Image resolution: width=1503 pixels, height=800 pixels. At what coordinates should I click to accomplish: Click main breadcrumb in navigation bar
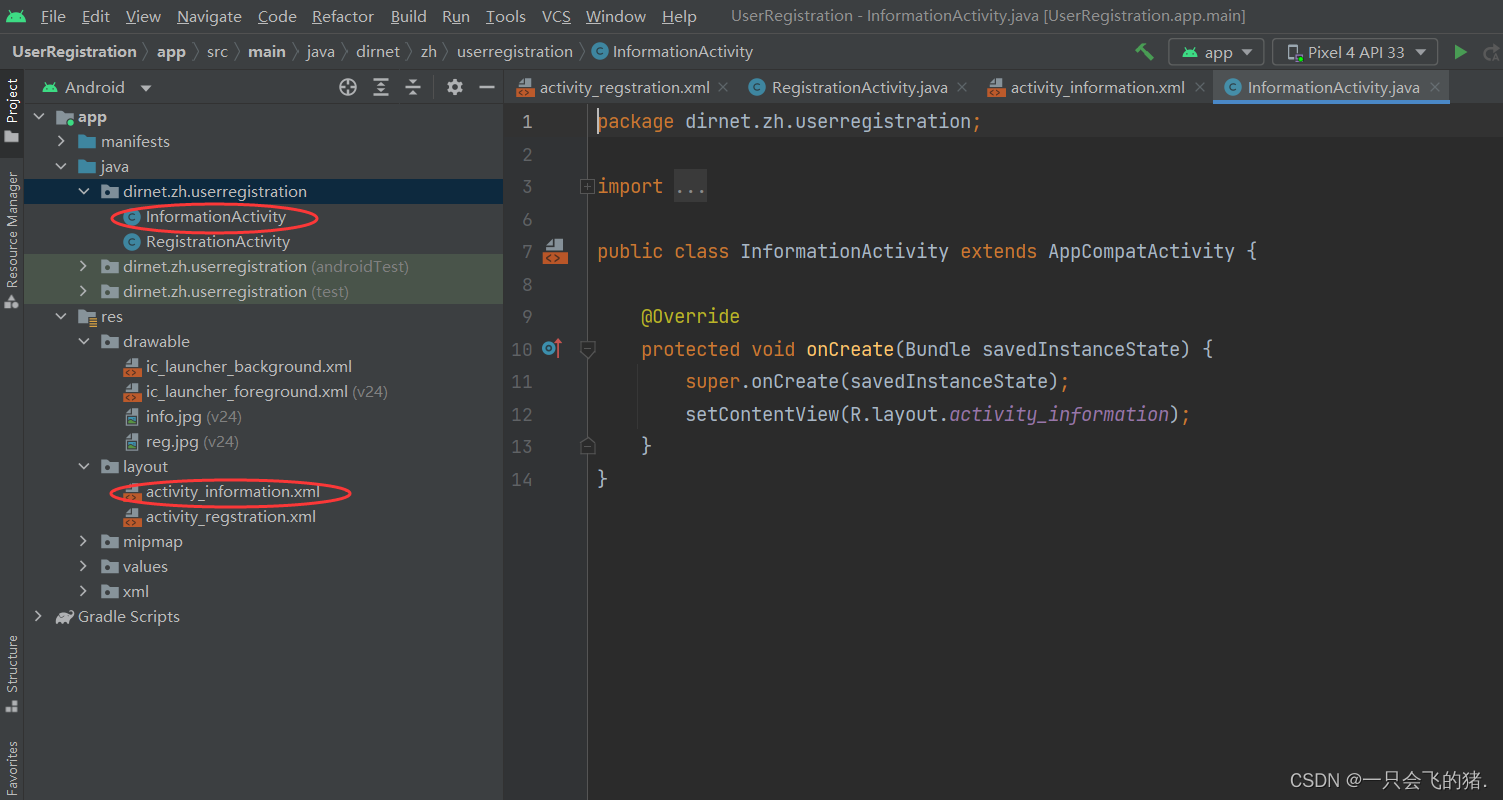267,52
